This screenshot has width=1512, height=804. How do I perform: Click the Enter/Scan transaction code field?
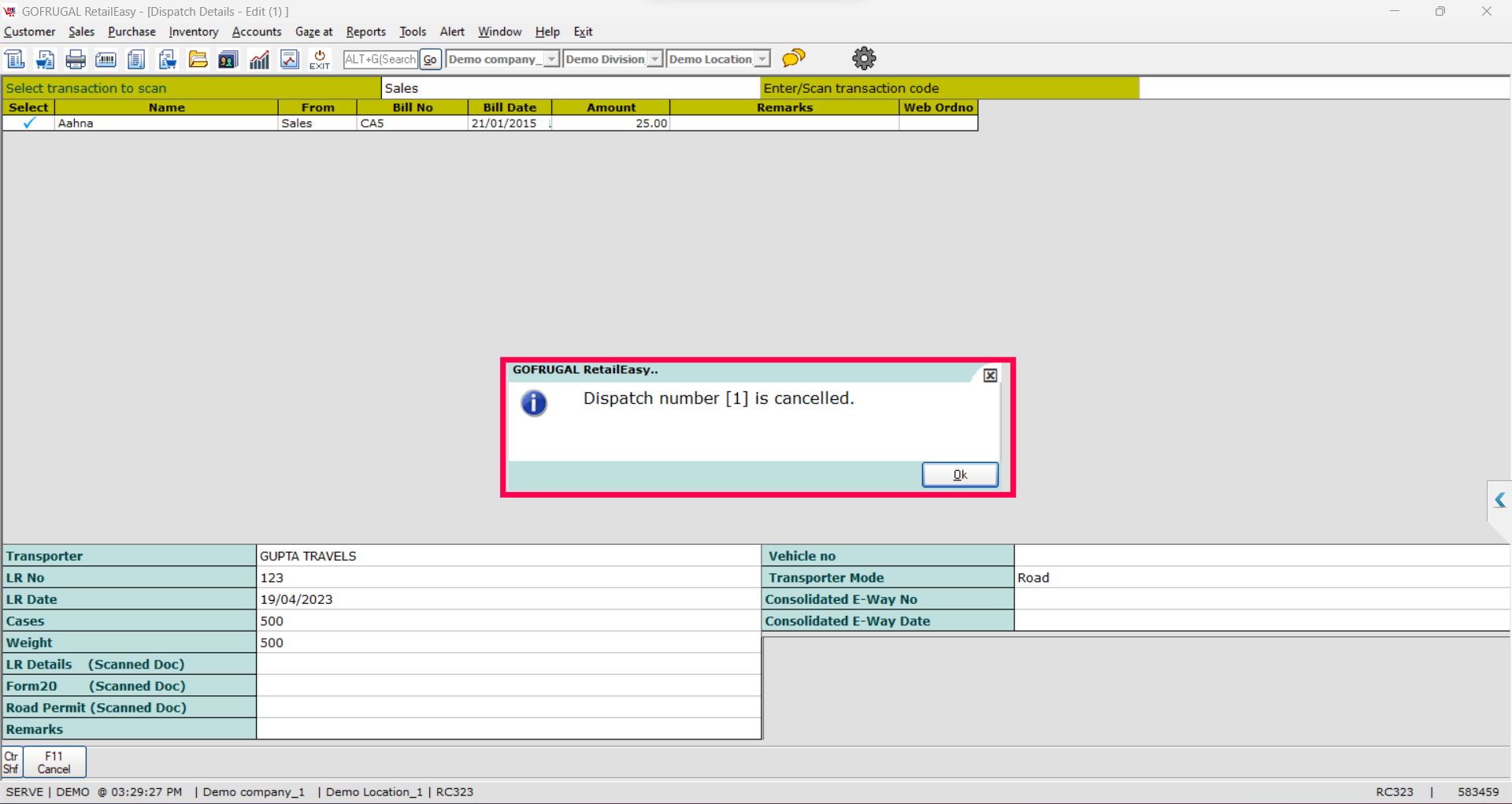click(x=1325, y=88)
